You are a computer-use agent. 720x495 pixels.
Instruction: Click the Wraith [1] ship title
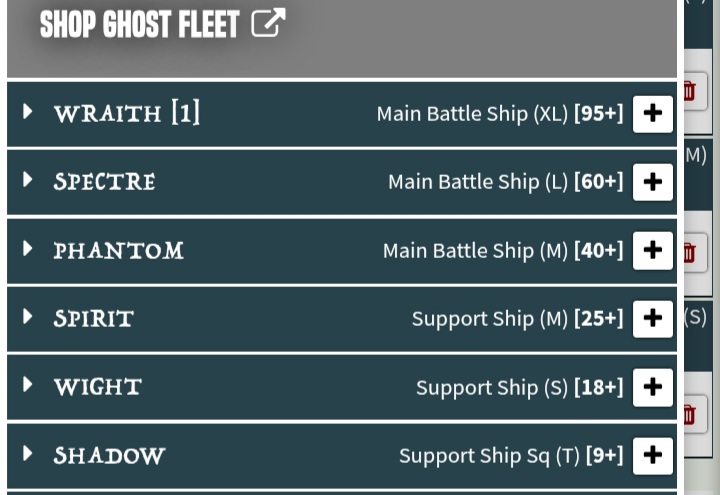tap(127, 113)
